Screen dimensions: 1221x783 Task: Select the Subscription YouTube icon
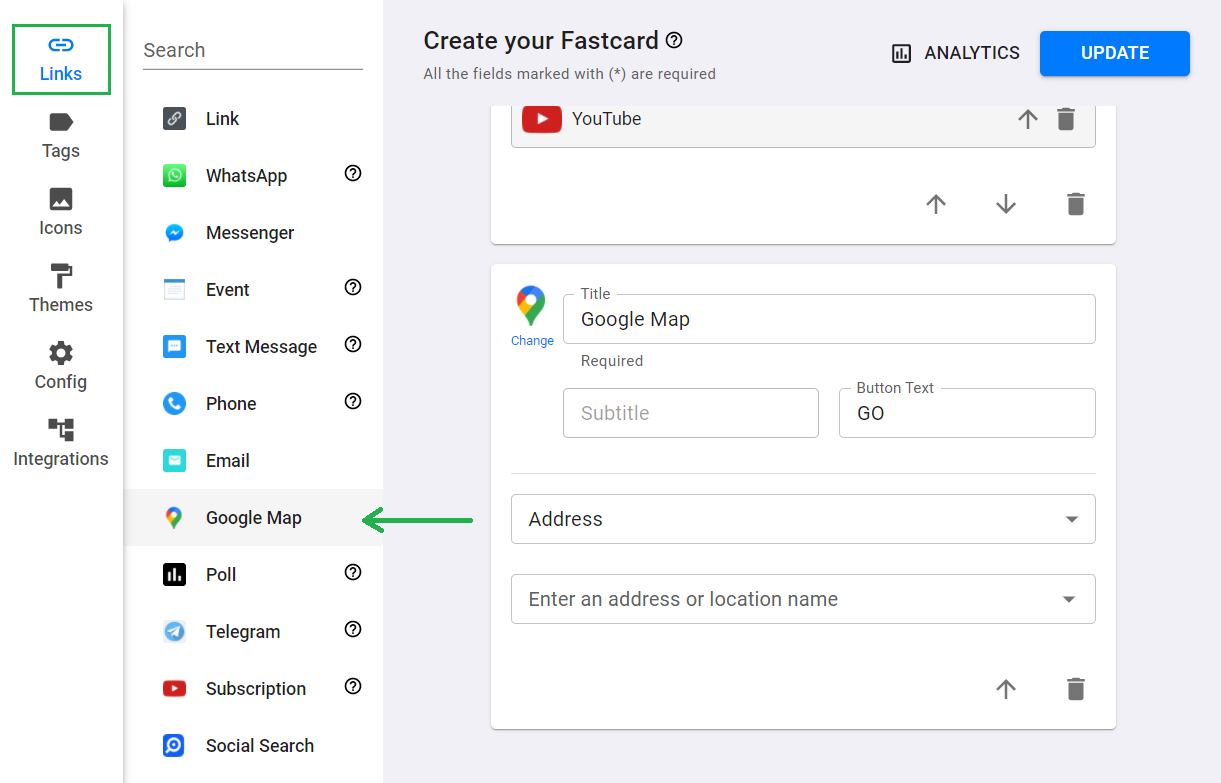pyautogui.click(x=175, y=689)
